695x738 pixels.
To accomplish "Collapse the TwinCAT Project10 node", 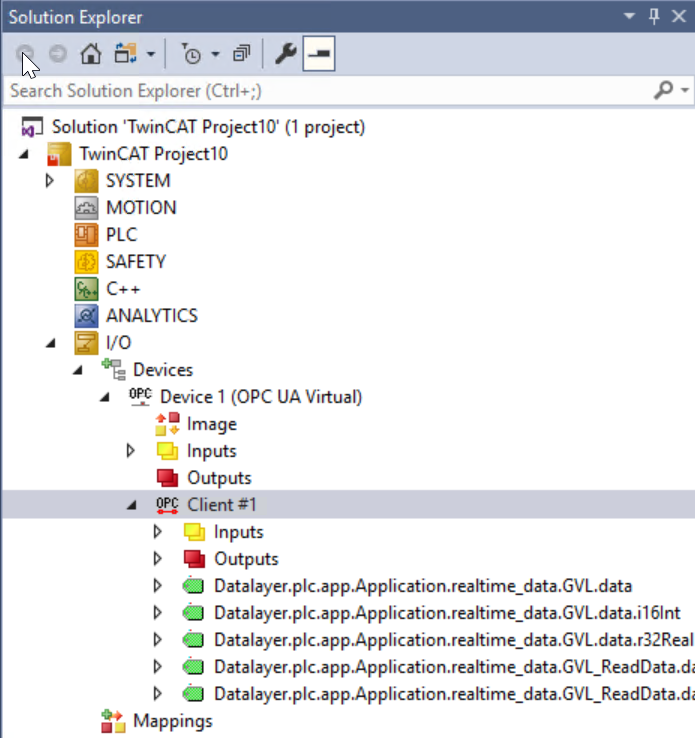I will click(x=24, y=154).
